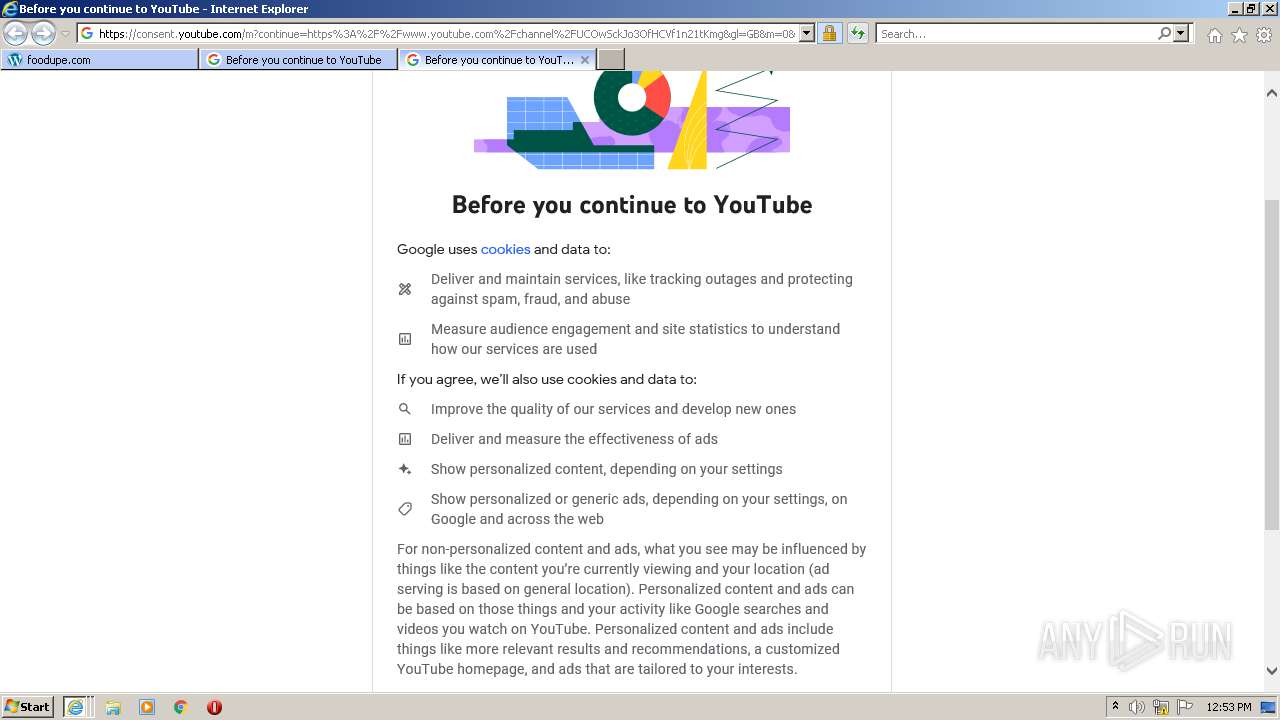Click Internet Explorer in the taskbar

point(77,707)
